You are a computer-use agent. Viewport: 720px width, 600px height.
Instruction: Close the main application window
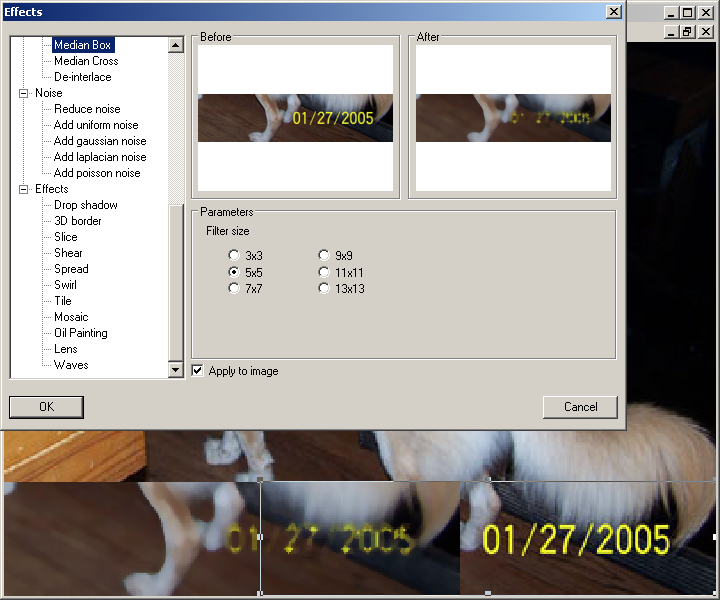pos(706,13)
